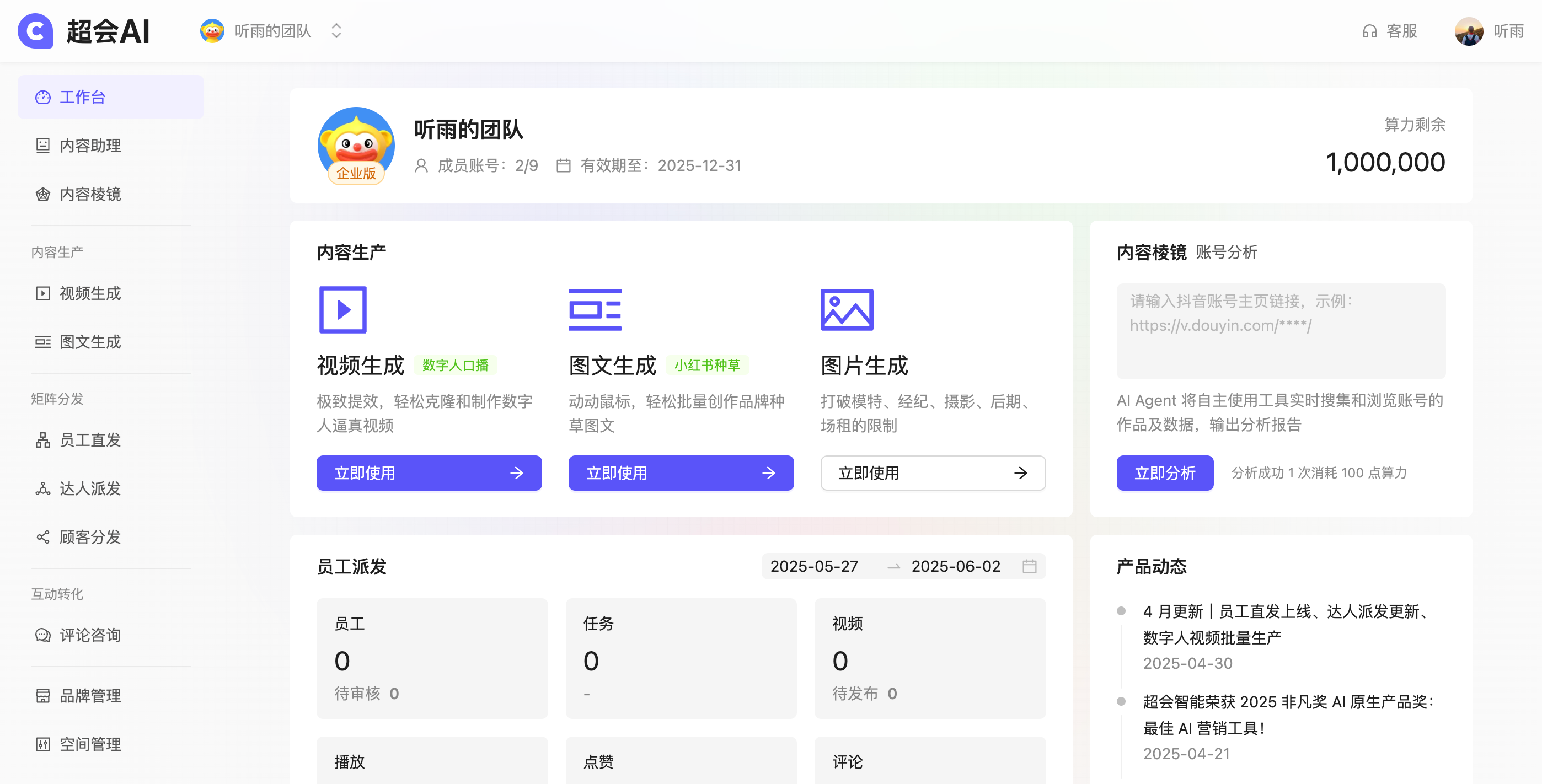Click the 内容棱镜 prism icon in sidebar
This screenshot has height=784, width=1542.
coord(43,194)
